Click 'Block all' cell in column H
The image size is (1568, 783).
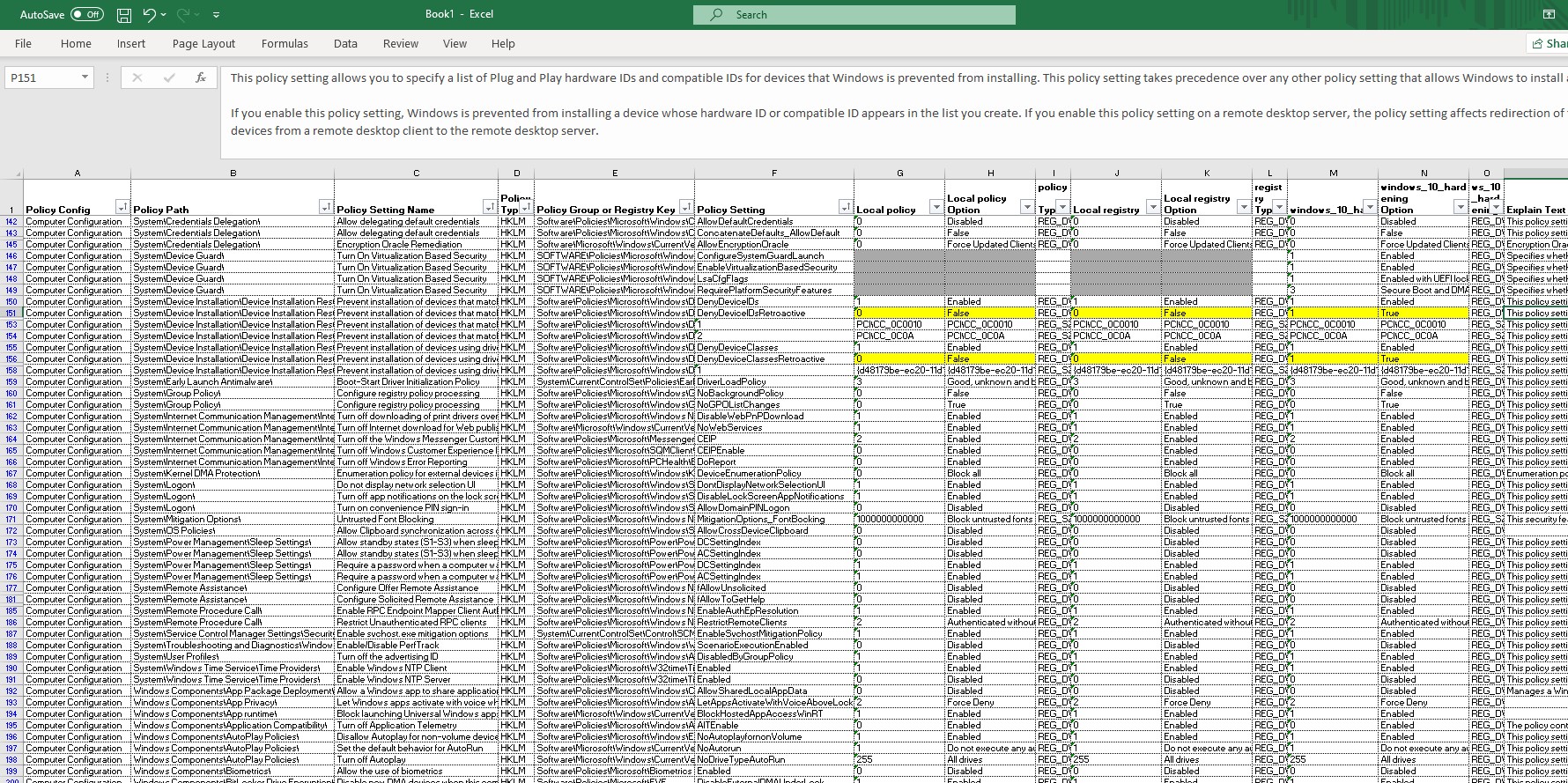[x=990, y=473]
